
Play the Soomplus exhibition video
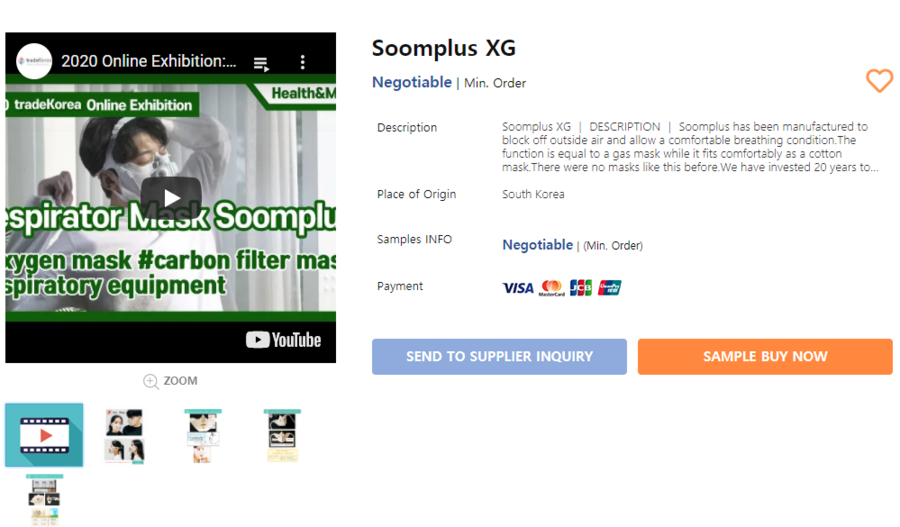(171, 197)
